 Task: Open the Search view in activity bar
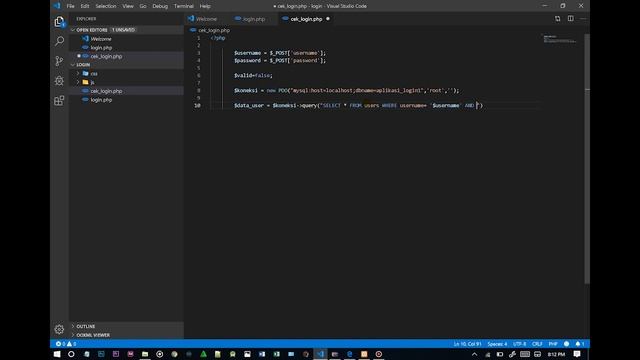pyautogui.click(x=59, y=41)
